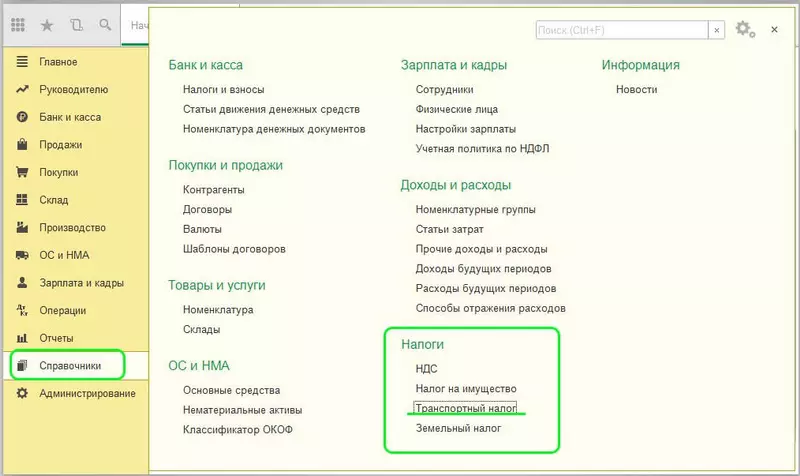This screenshot has height=476, width=800.
Task: Open Налог на имущество
Action: pyautogui.click(x=466, y=389)
